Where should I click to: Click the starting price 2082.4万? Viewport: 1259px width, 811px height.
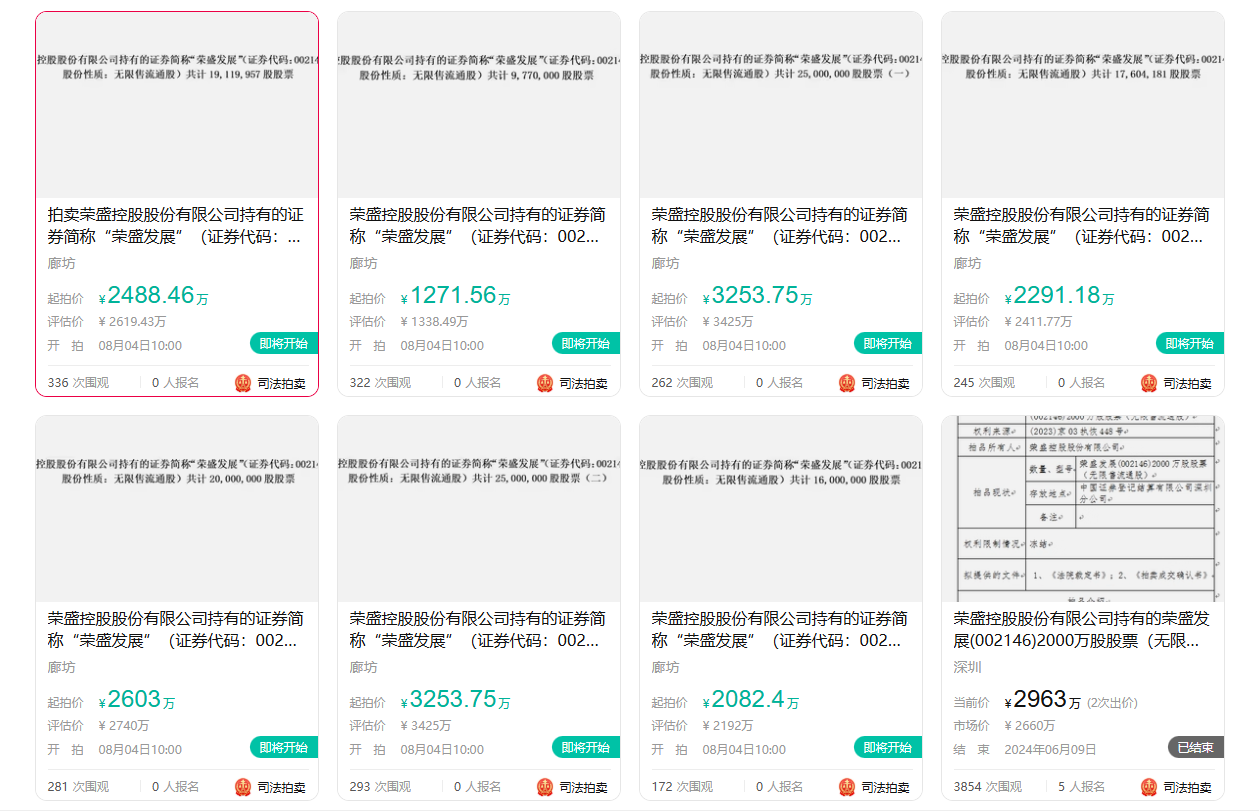pyautogui.click(x=751, y=700)
